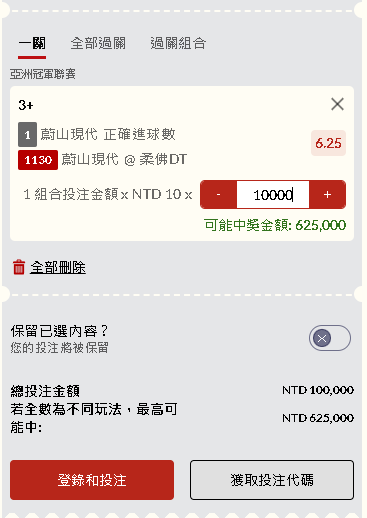This screenshot has height=518, width=367.
Task: Click the red 1130 match code badge
Action: (38, 160)
